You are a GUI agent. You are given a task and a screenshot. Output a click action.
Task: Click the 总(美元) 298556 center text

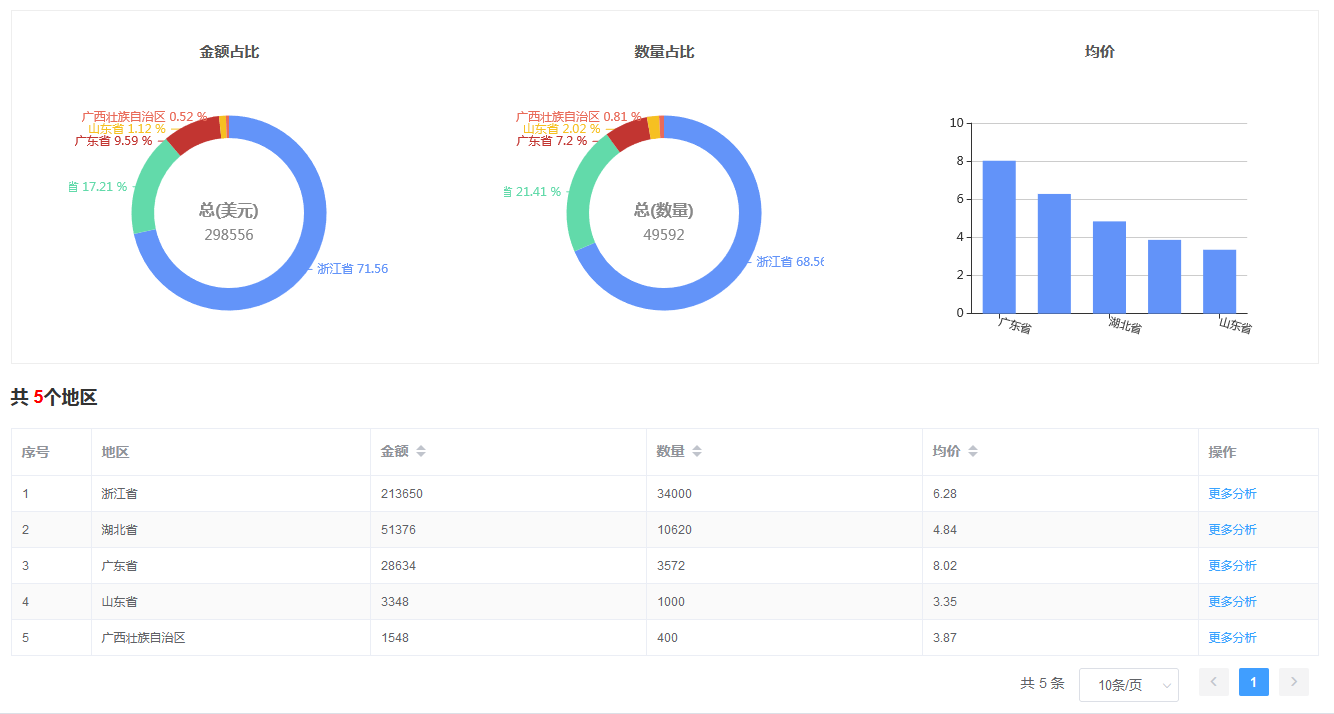point(229,222)
